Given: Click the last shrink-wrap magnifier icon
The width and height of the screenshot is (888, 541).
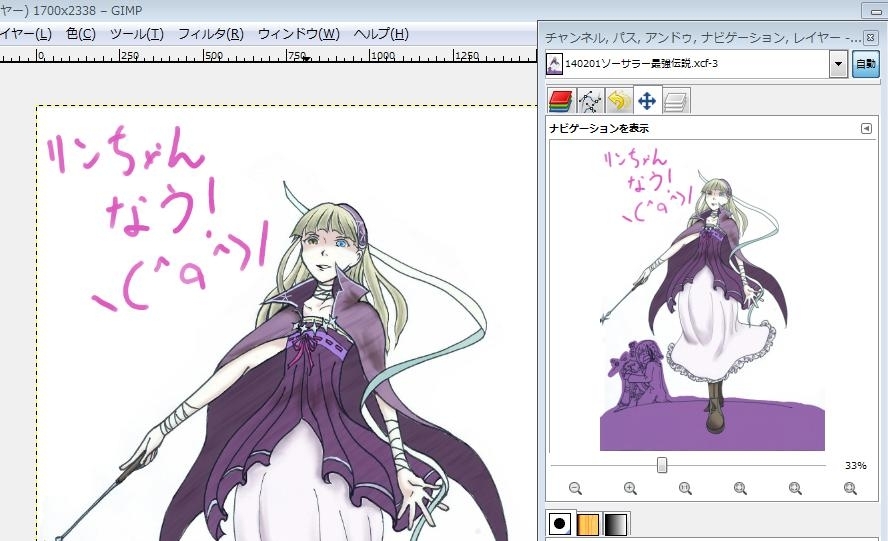Looking at the screenshot, I should point(850,488).
